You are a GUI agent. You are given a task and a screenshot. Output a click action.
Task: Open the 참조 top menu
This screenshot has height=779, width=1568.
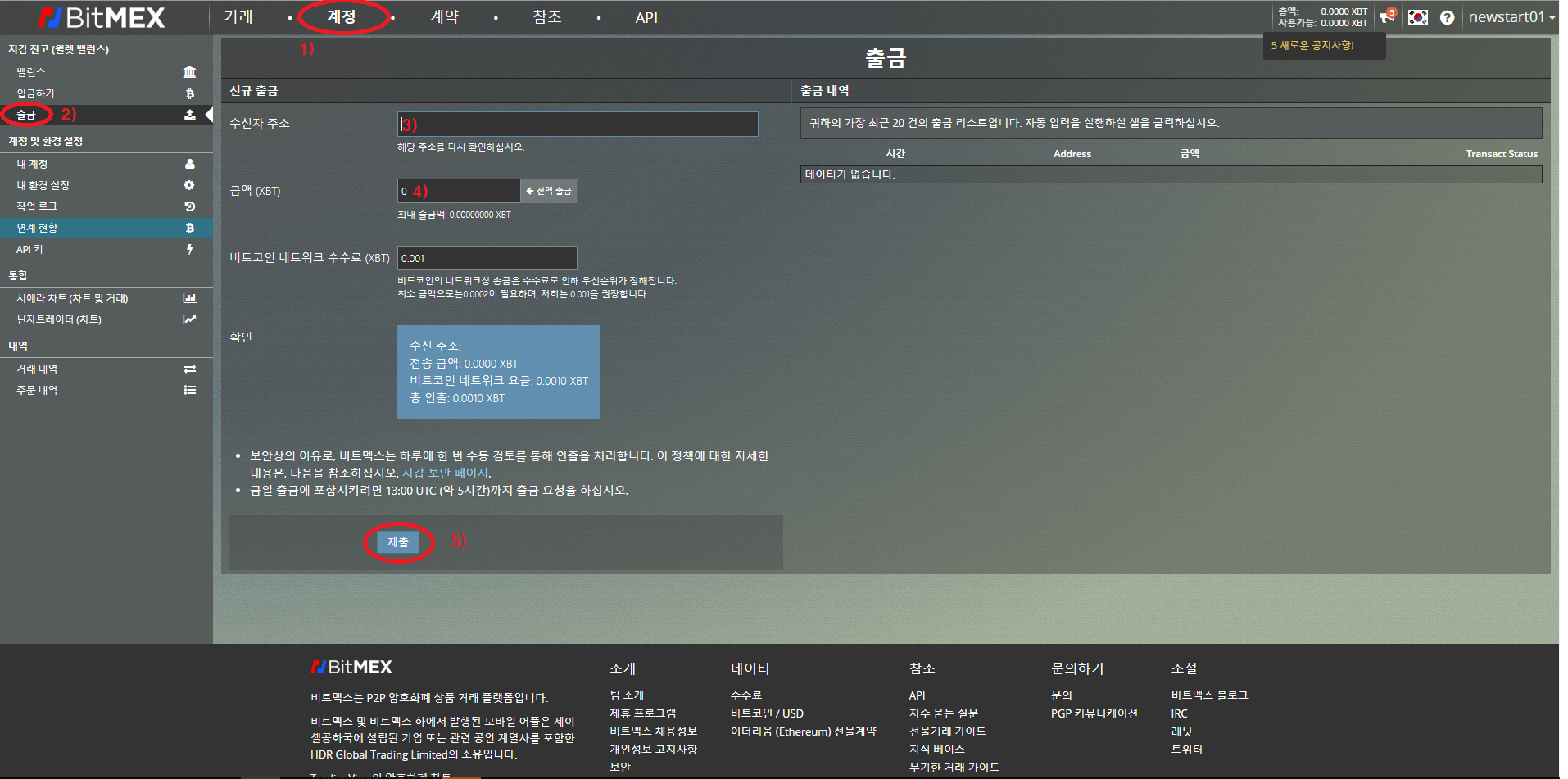tap(547, 17)
